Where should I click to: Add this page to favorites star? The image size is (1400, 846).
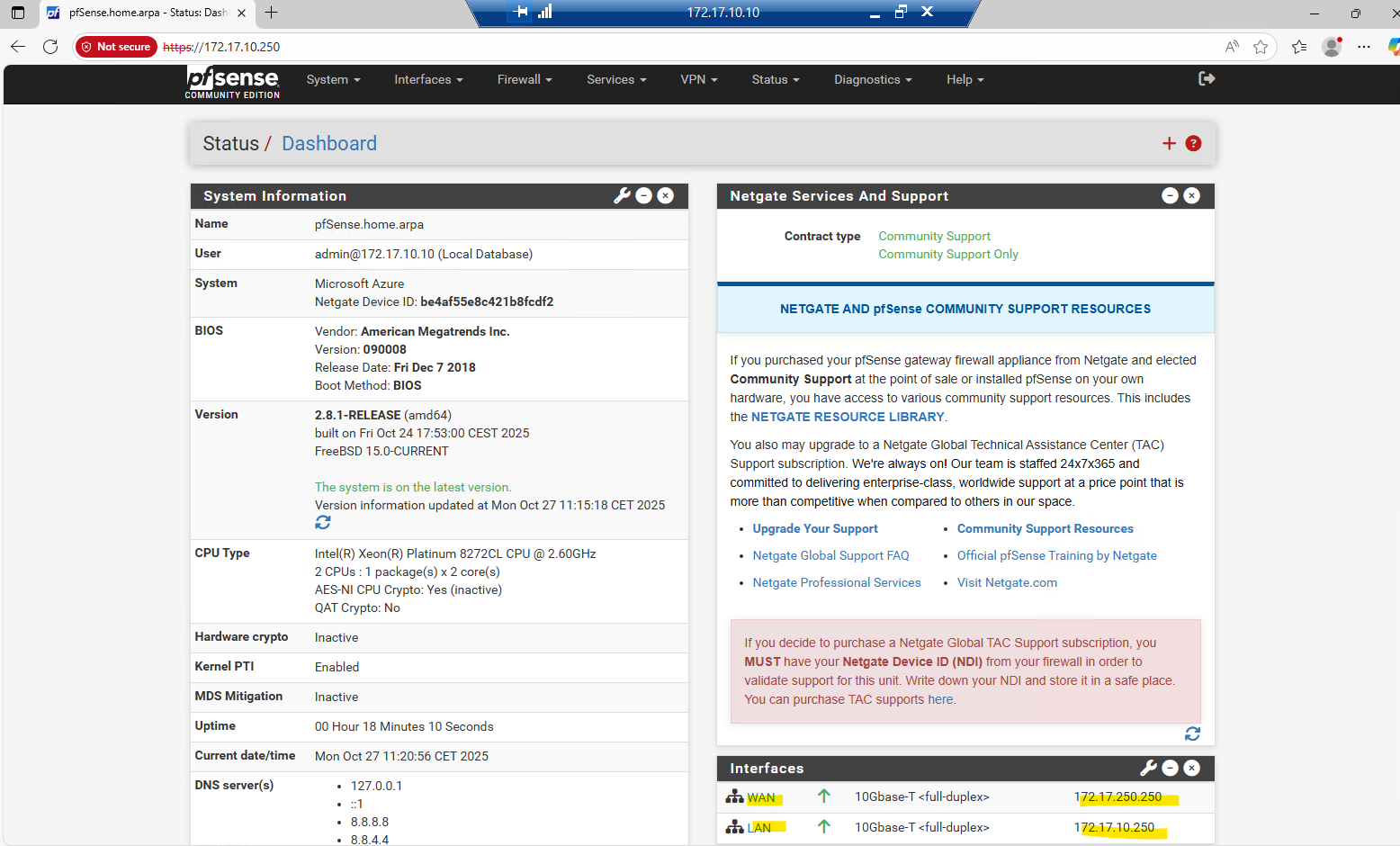(x=1261, y=47)
